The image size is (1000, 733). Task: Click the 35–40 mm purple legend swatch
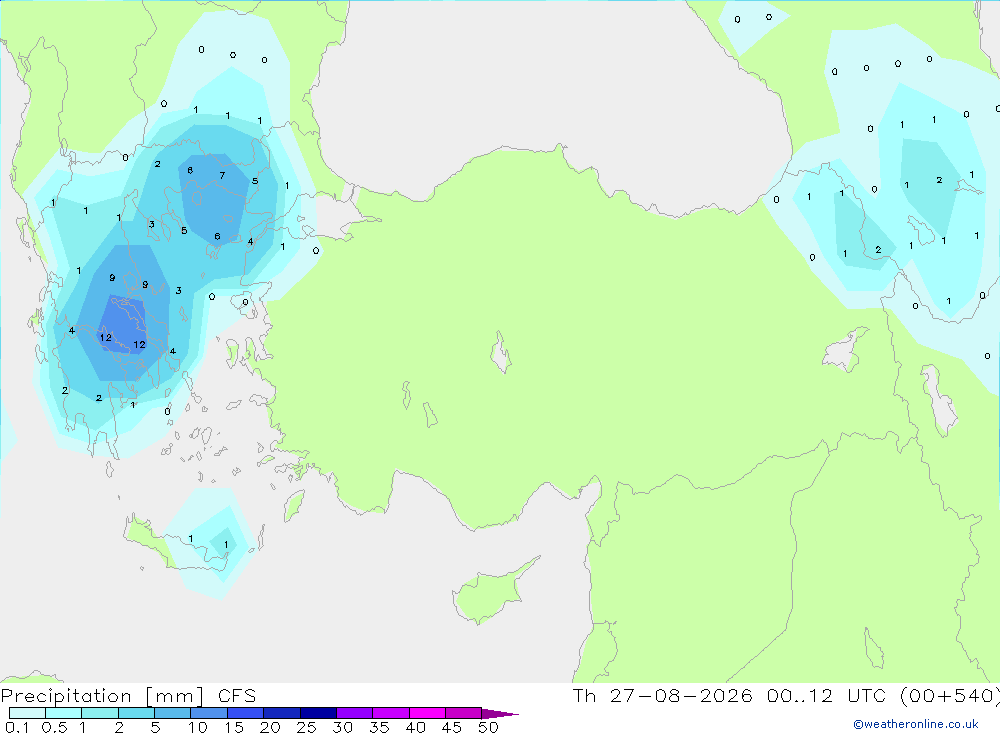[390, 713]
